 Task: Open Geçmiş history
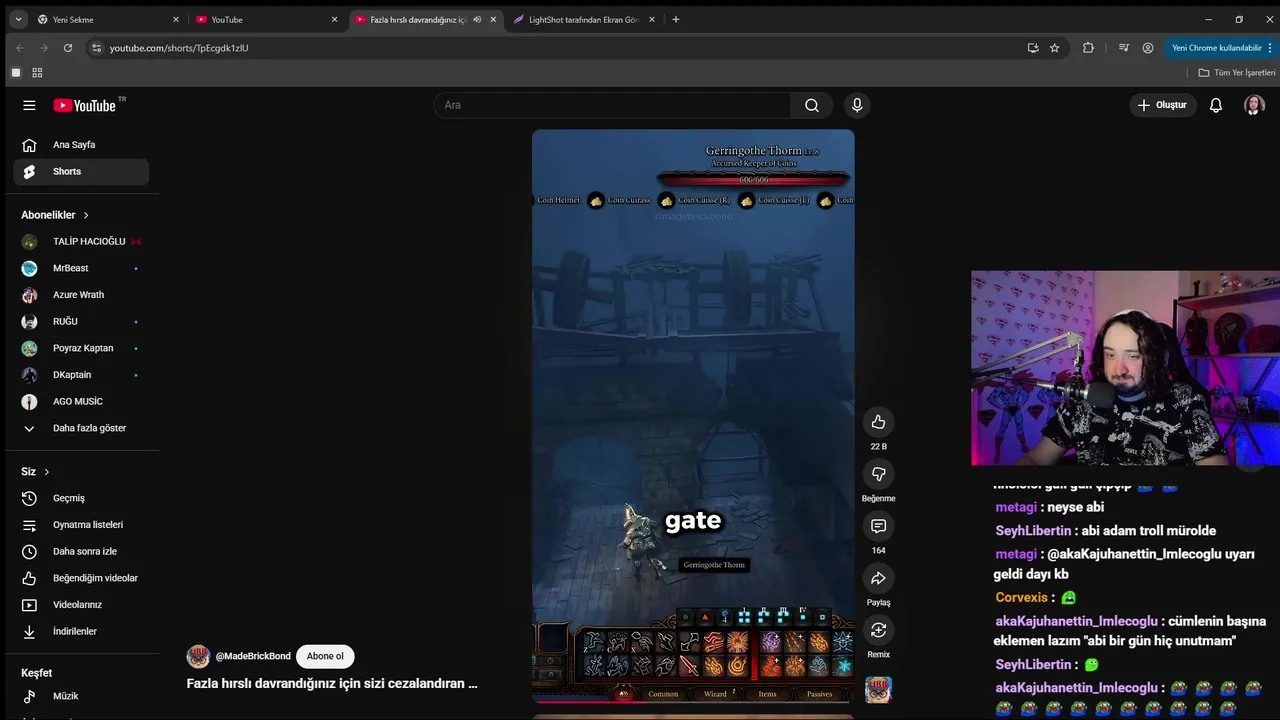click(81, 498)
